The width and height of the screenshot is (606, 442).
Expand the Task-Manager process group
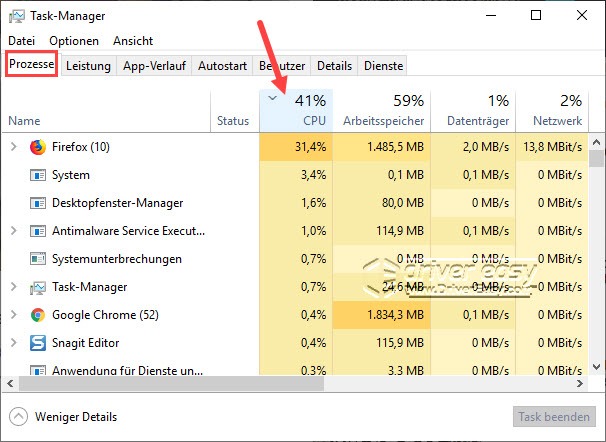(14, 287)
